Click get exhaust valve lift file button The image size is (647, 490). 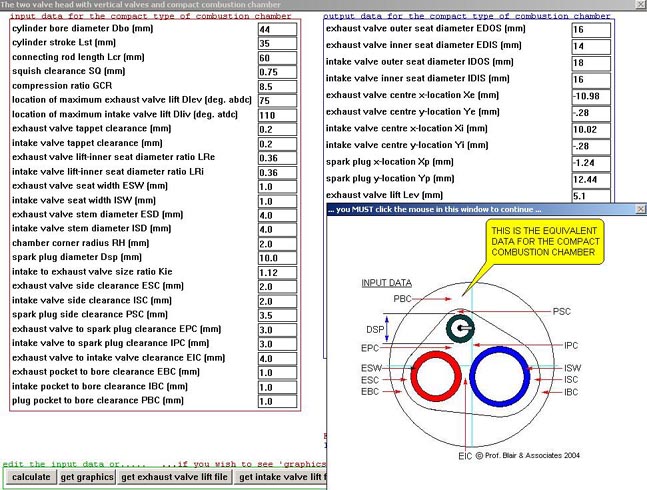click(174, 477)
